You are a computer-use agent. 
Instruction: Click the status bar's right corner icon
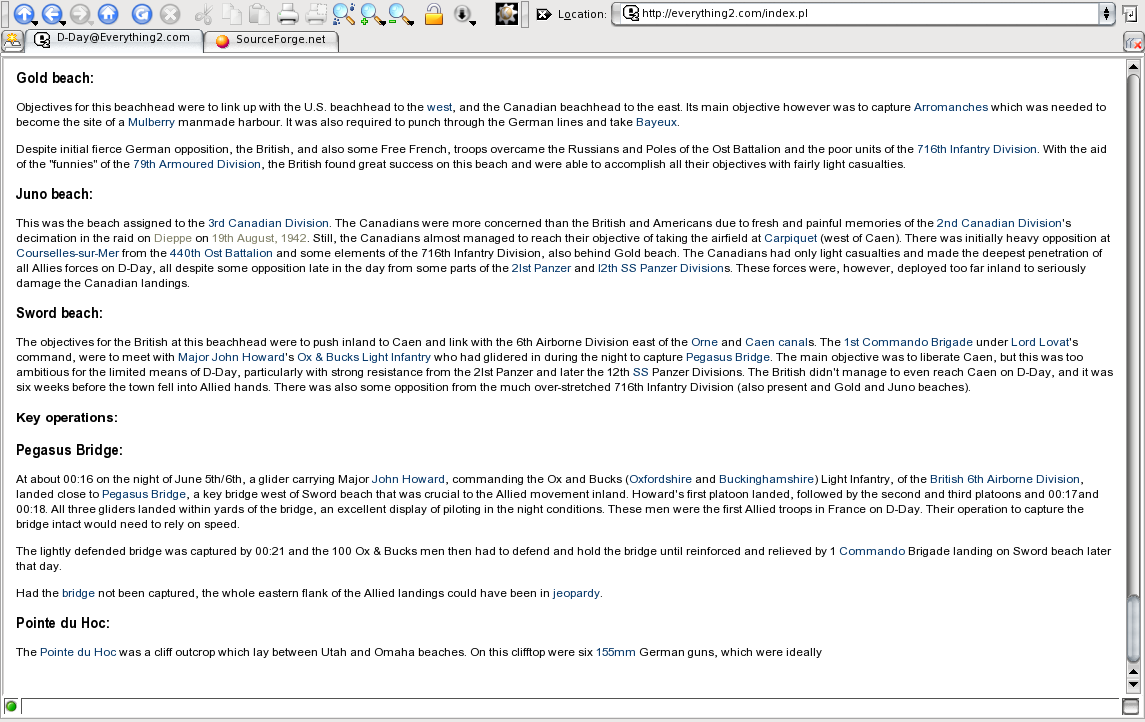coord(1130,706)
